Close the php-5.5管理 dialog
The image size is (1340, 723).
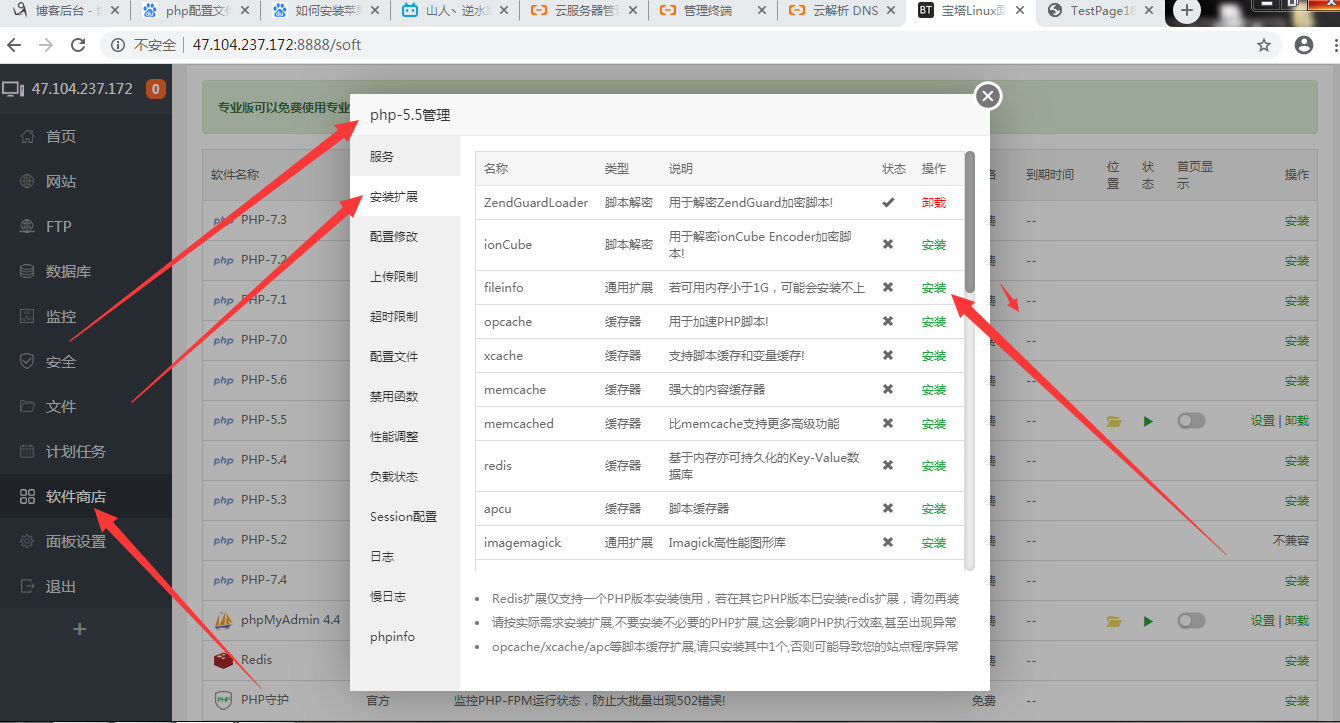pyautogui.click(x=988, y=96)
